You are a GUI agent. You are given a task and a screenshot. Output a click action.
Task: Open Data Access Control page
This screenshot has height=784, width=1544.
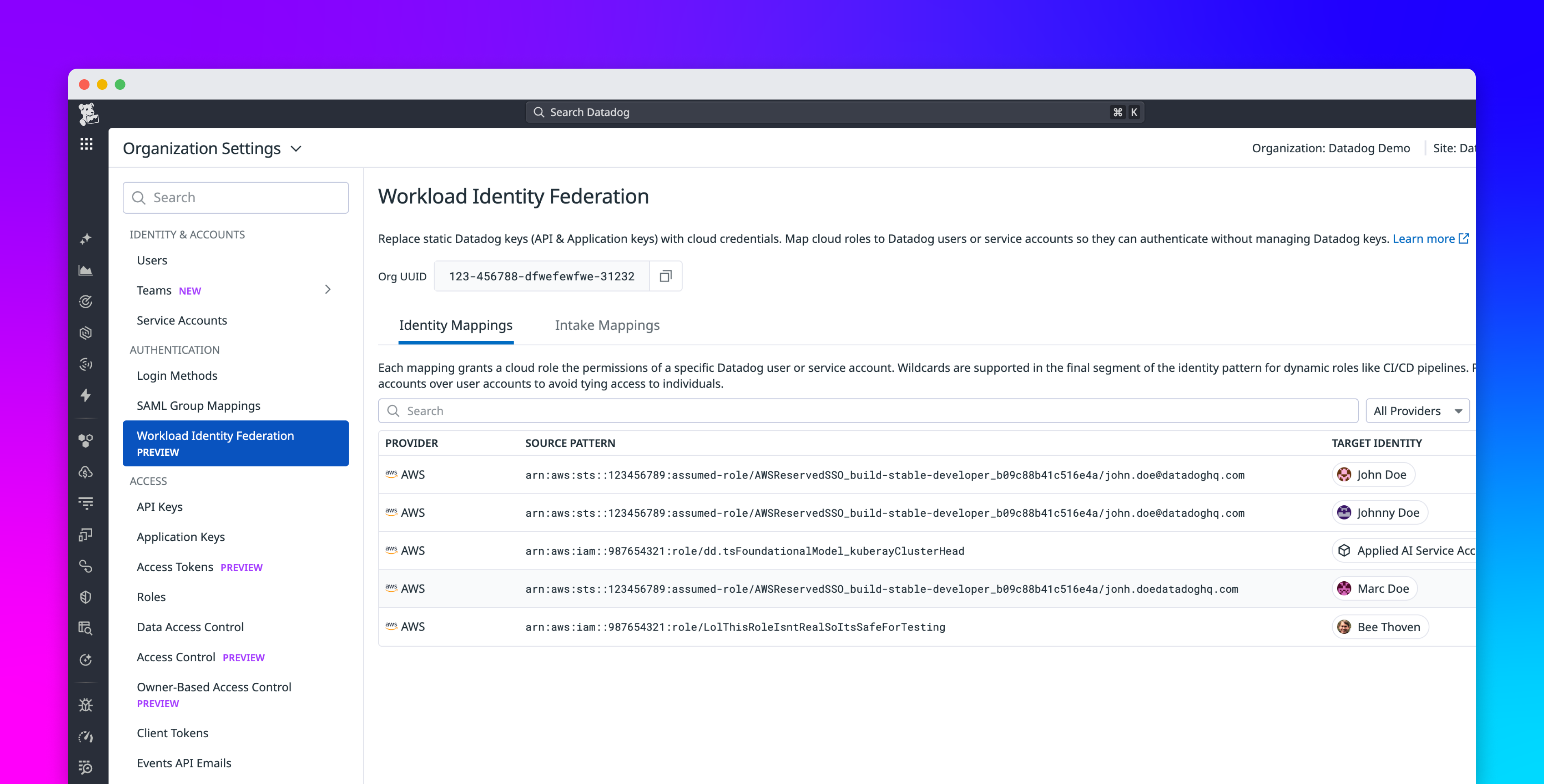[x=190, y=626]
